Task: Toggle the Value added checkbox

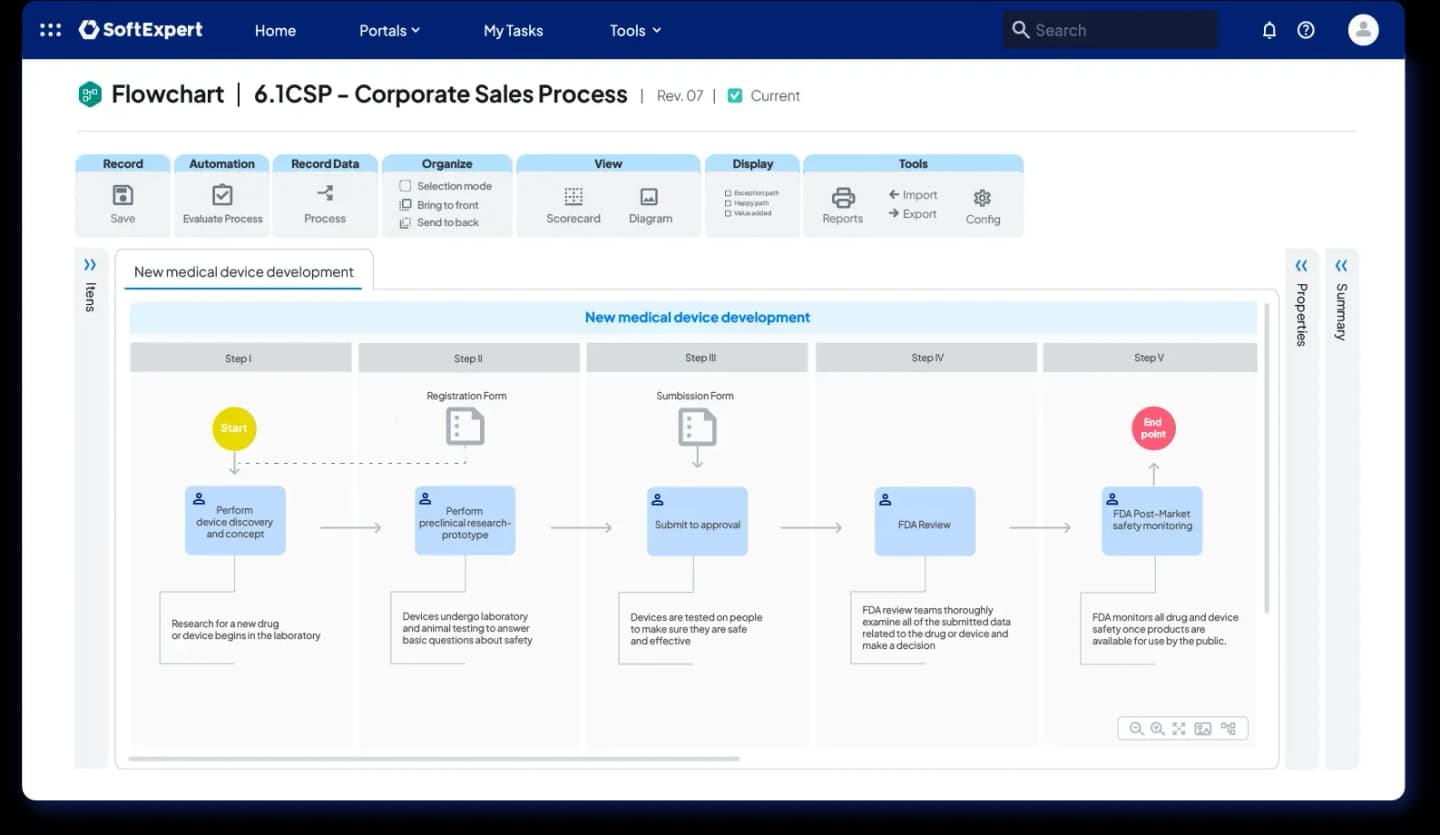Action: coord(728,213)
